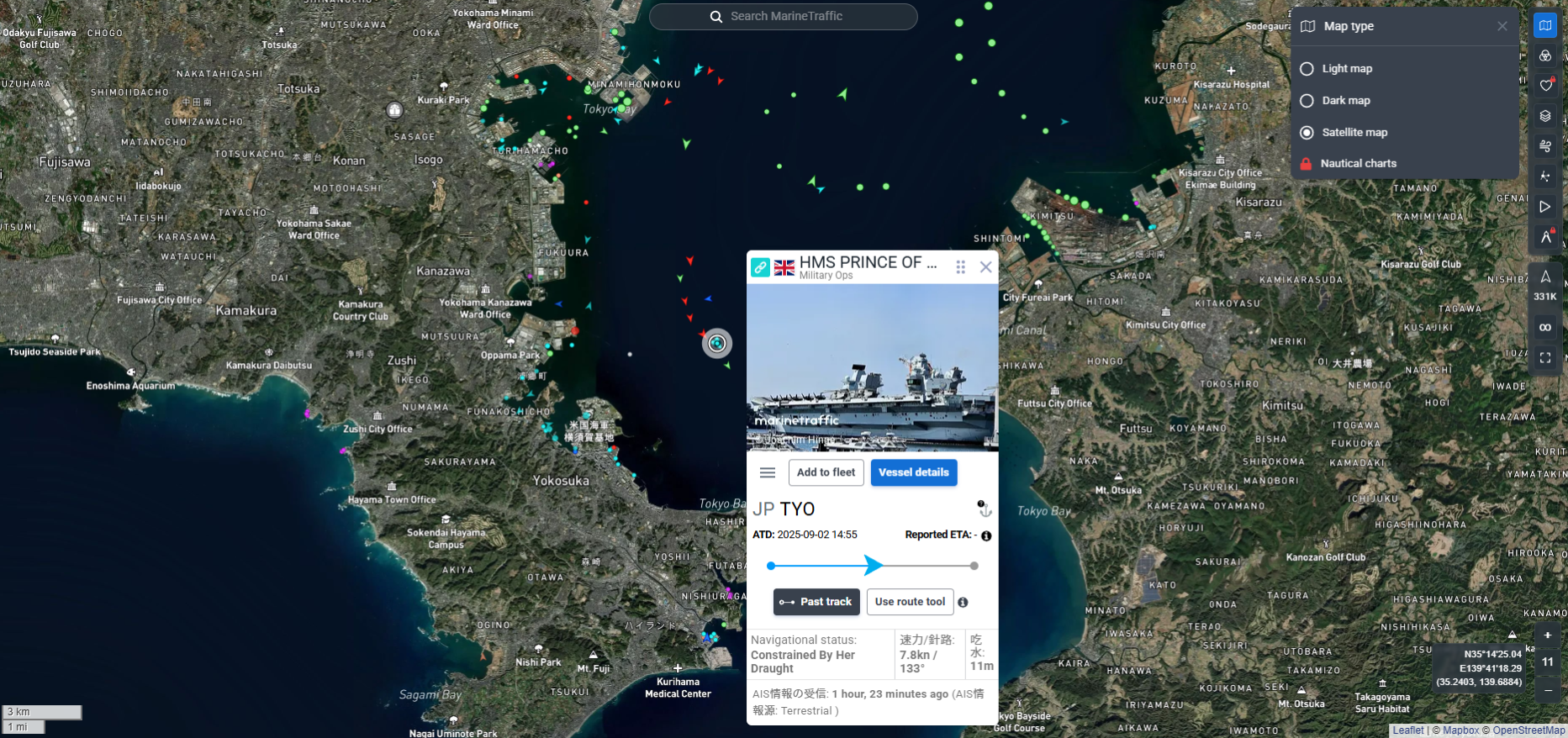This screenshot has height=738, width=1568.
Task: Choose locked Nautical charts option
Action: [1348, 164]
